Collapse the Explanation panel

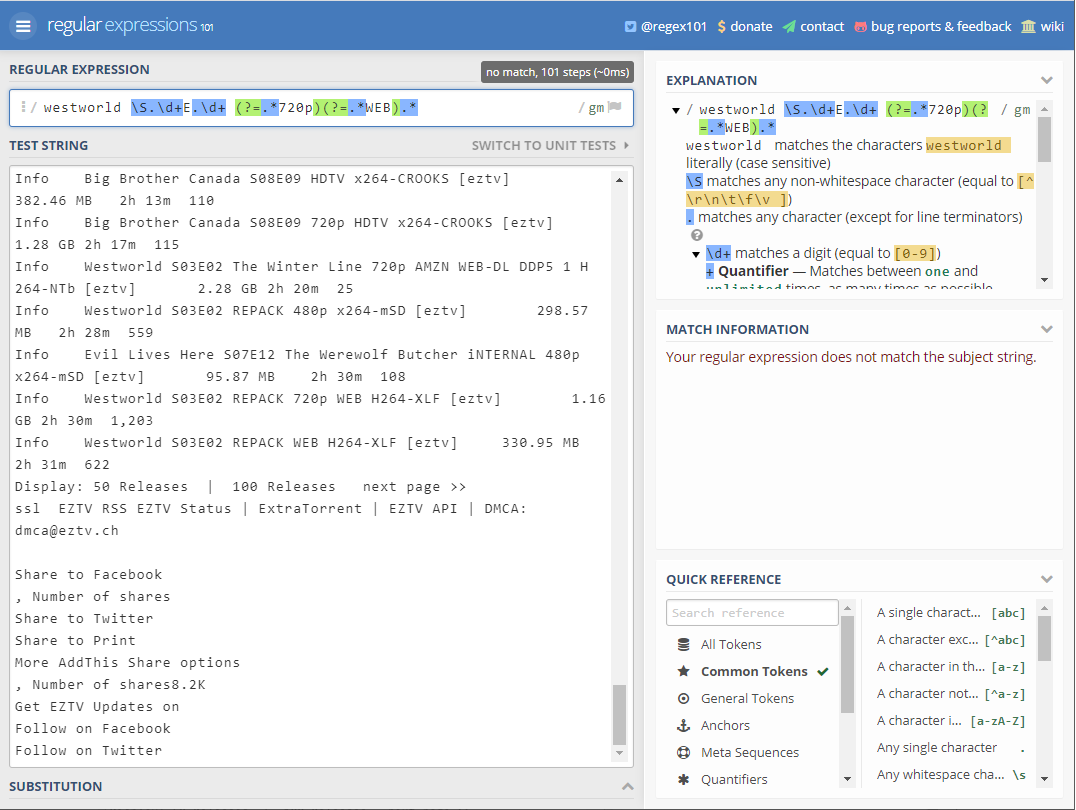1046,80
